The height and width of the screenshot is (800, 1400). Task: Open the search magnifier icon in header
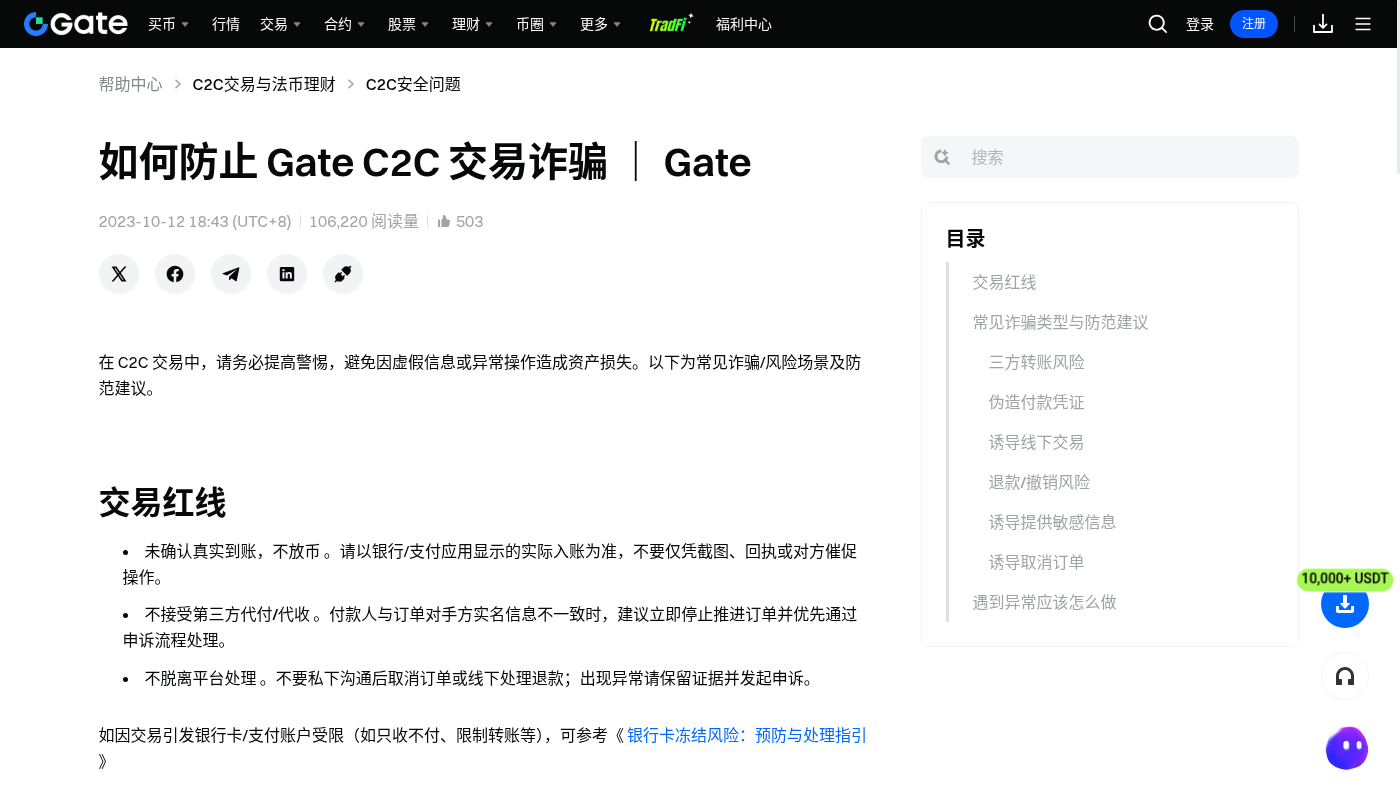1158,24
